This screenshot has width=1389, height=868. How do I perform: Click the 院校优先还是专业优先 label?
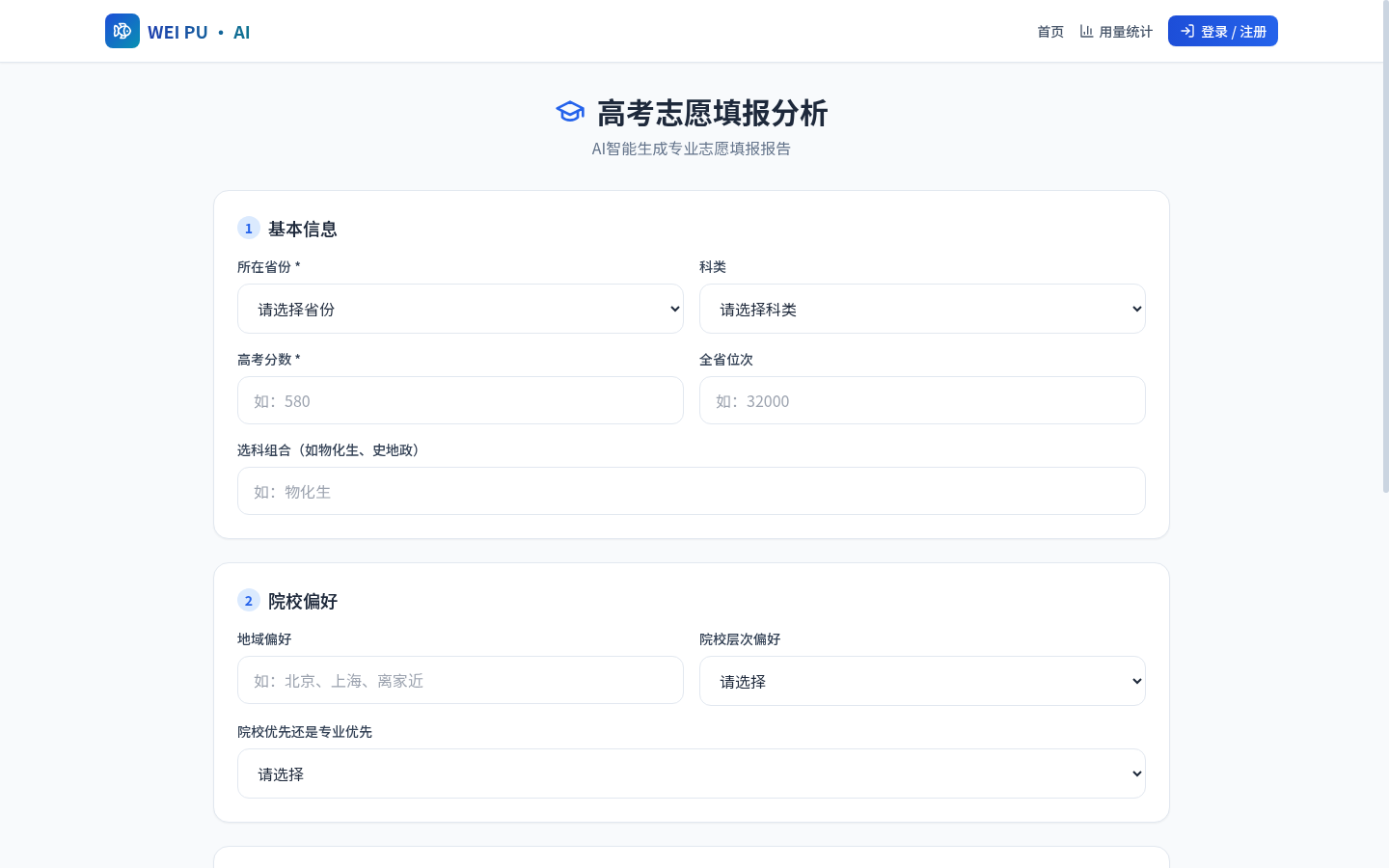tap(305, 732)
